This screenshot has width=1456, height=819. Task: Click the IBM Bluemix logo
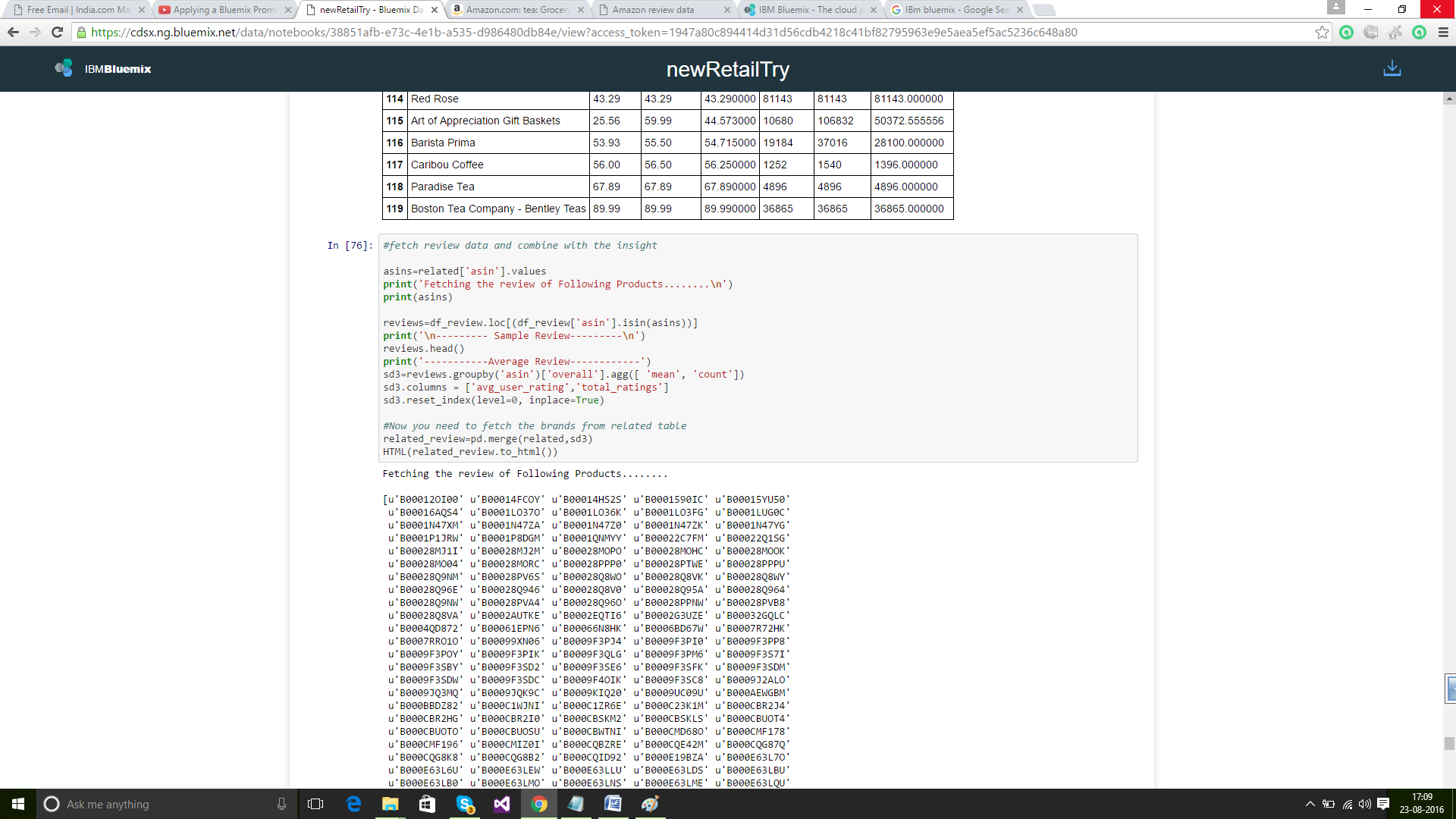[x=102, y=69]
